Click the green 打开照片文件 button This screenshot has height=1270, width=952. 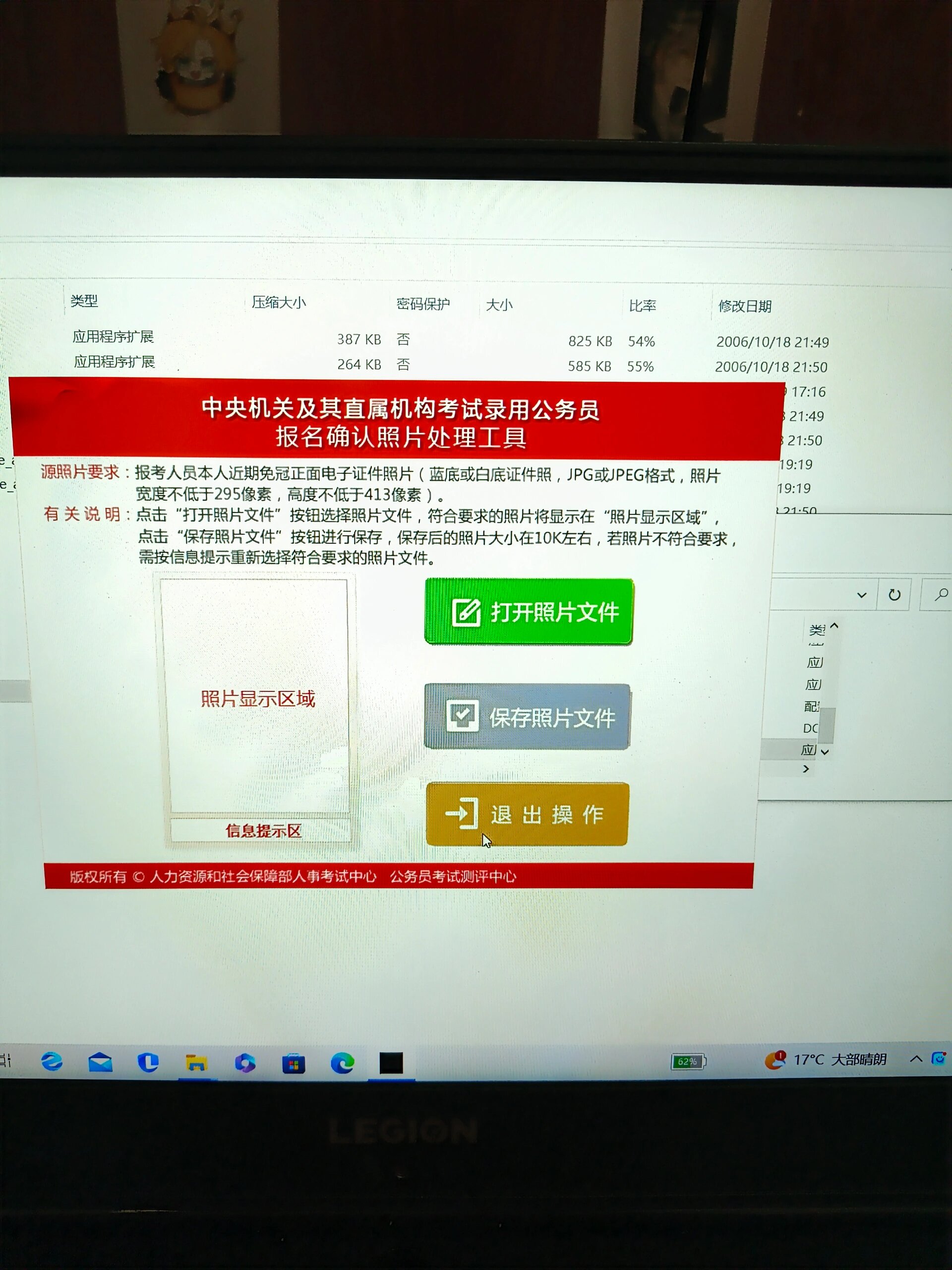coord(529,612)
